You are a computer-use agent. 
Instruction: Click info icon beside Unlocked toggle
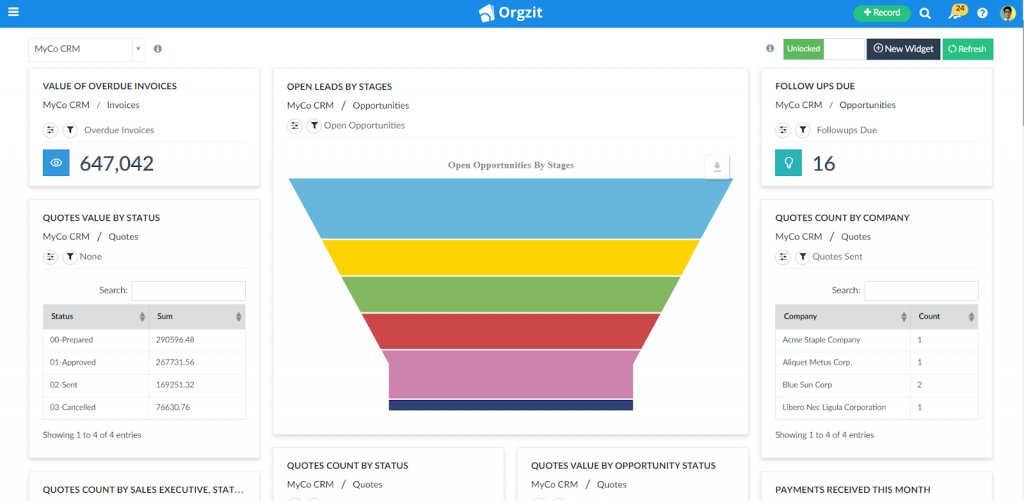coord(770,48)
